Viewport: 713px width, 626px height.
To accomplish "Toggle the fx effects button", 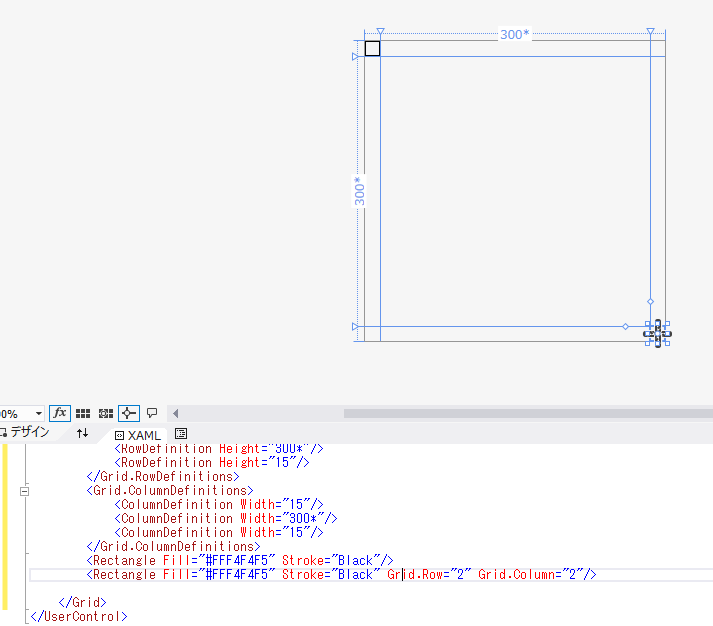I will tap(60, 413).
